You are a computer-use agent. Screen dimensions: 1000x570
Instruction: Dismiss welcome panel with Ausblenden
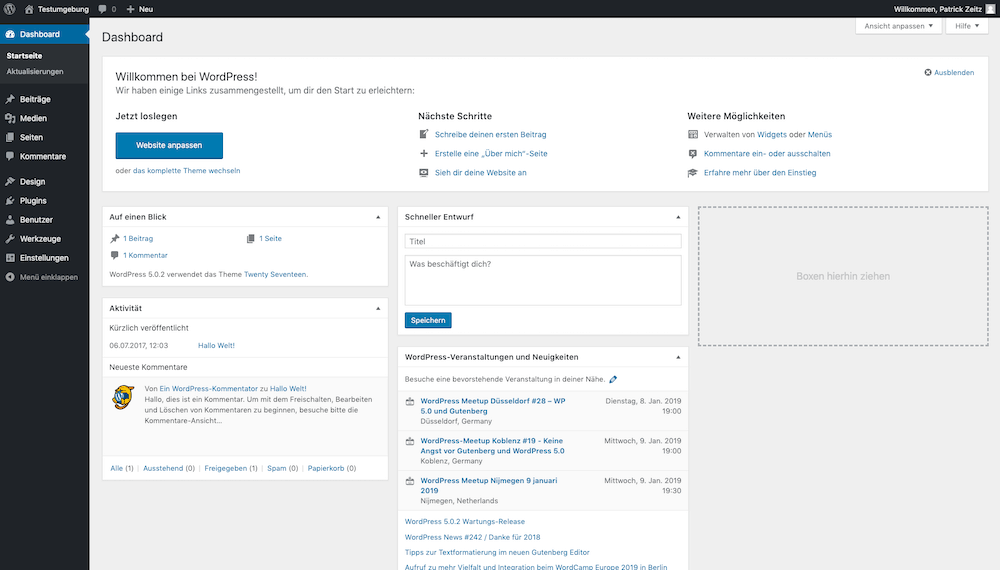[949, 73]
